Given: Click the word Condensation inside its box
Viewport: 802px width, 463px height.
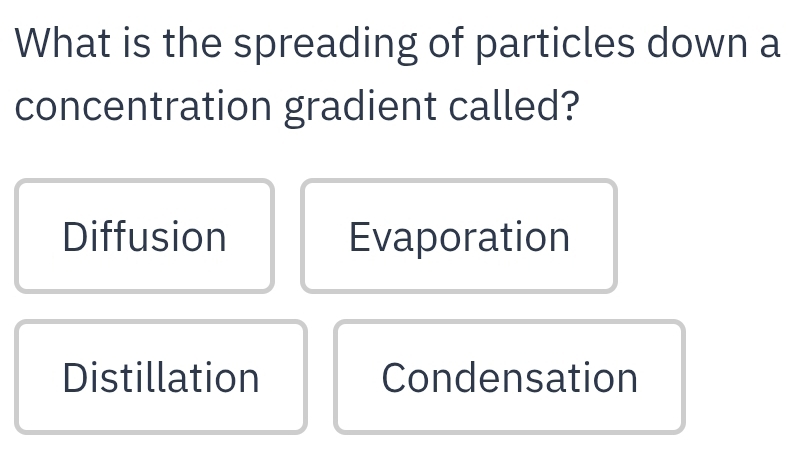Looking at the screenshot, I should pyautogui.click(x=509, y=378).
